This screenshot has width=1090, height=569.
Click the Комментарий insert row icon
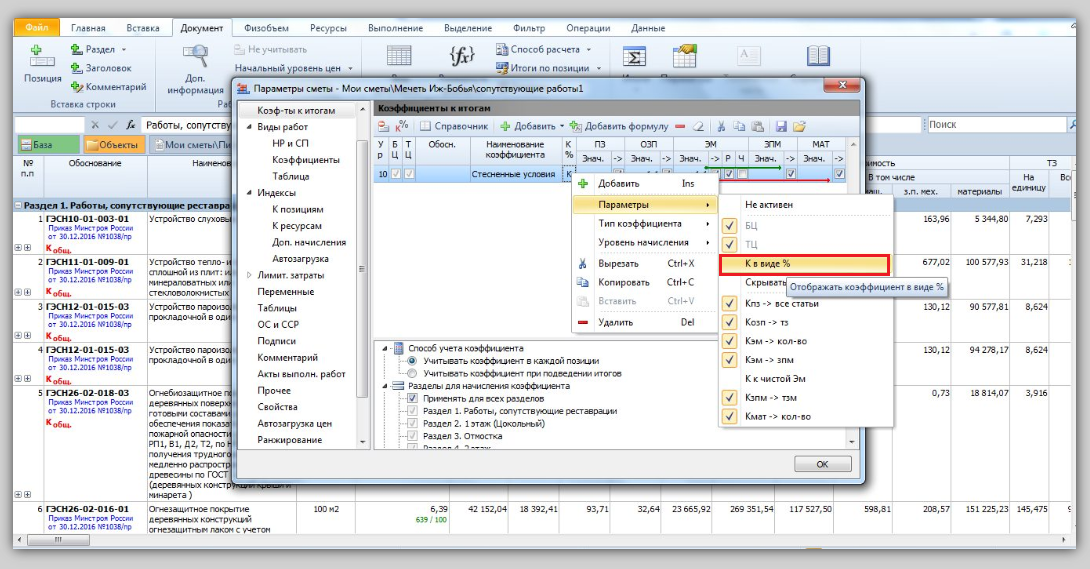point(76,87)
